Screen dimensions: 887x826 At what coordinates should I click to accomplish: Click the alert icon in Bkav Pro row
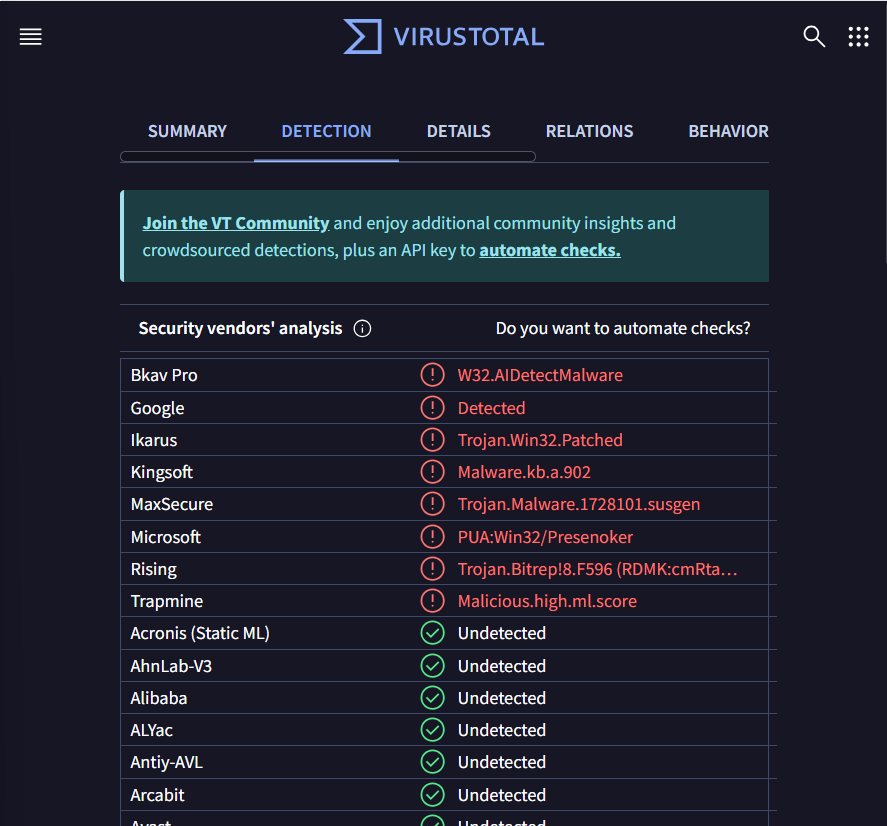(432, 375)
